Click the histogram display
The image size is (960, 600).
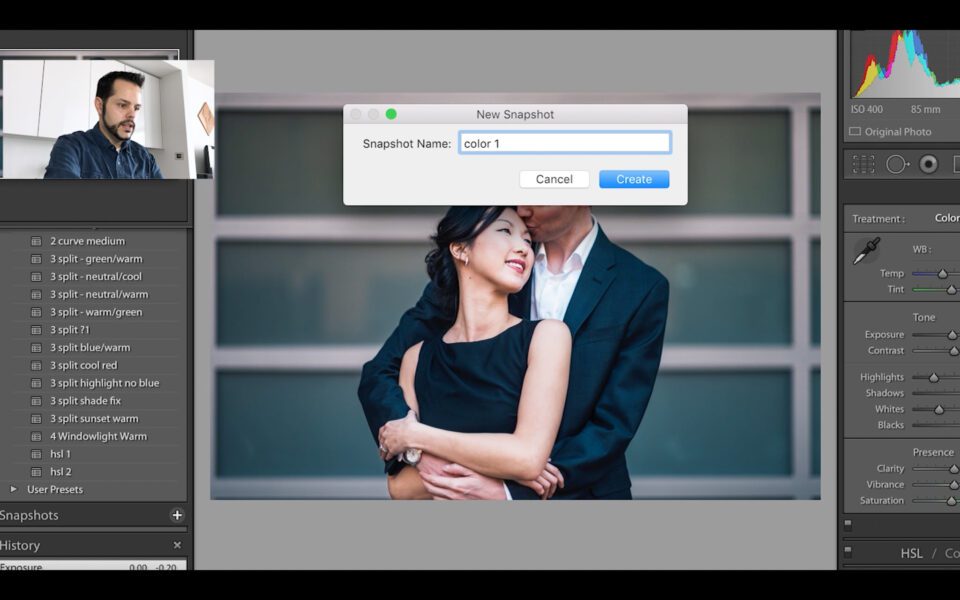[905, 64]
